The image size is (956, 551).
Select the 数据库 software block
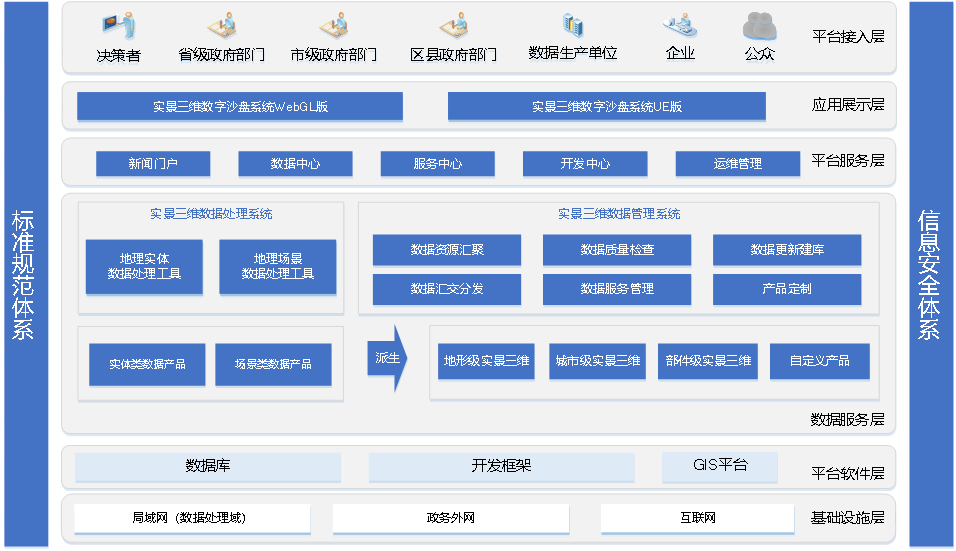pyautogui.click(x=208, y=466)
